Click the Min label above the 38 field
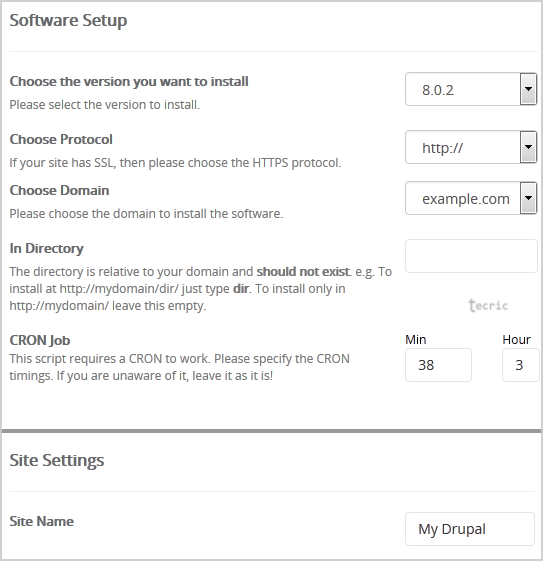 coord(416,339)
